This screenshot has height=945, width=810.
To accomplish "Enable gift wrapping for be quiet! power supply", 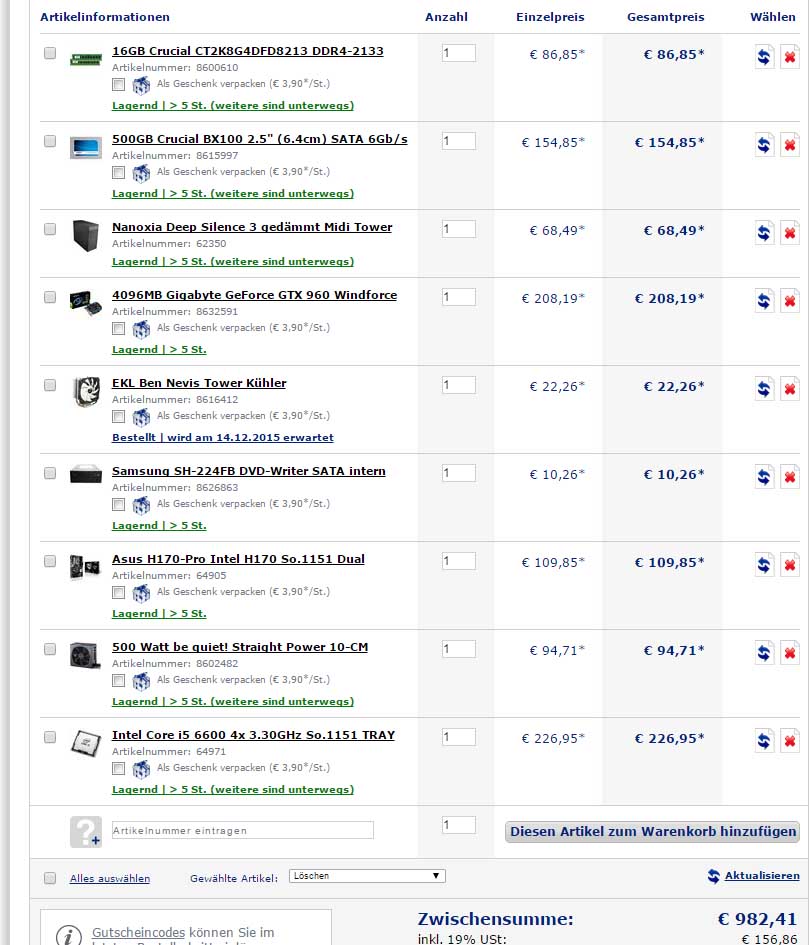I will [x=119, y=680].
